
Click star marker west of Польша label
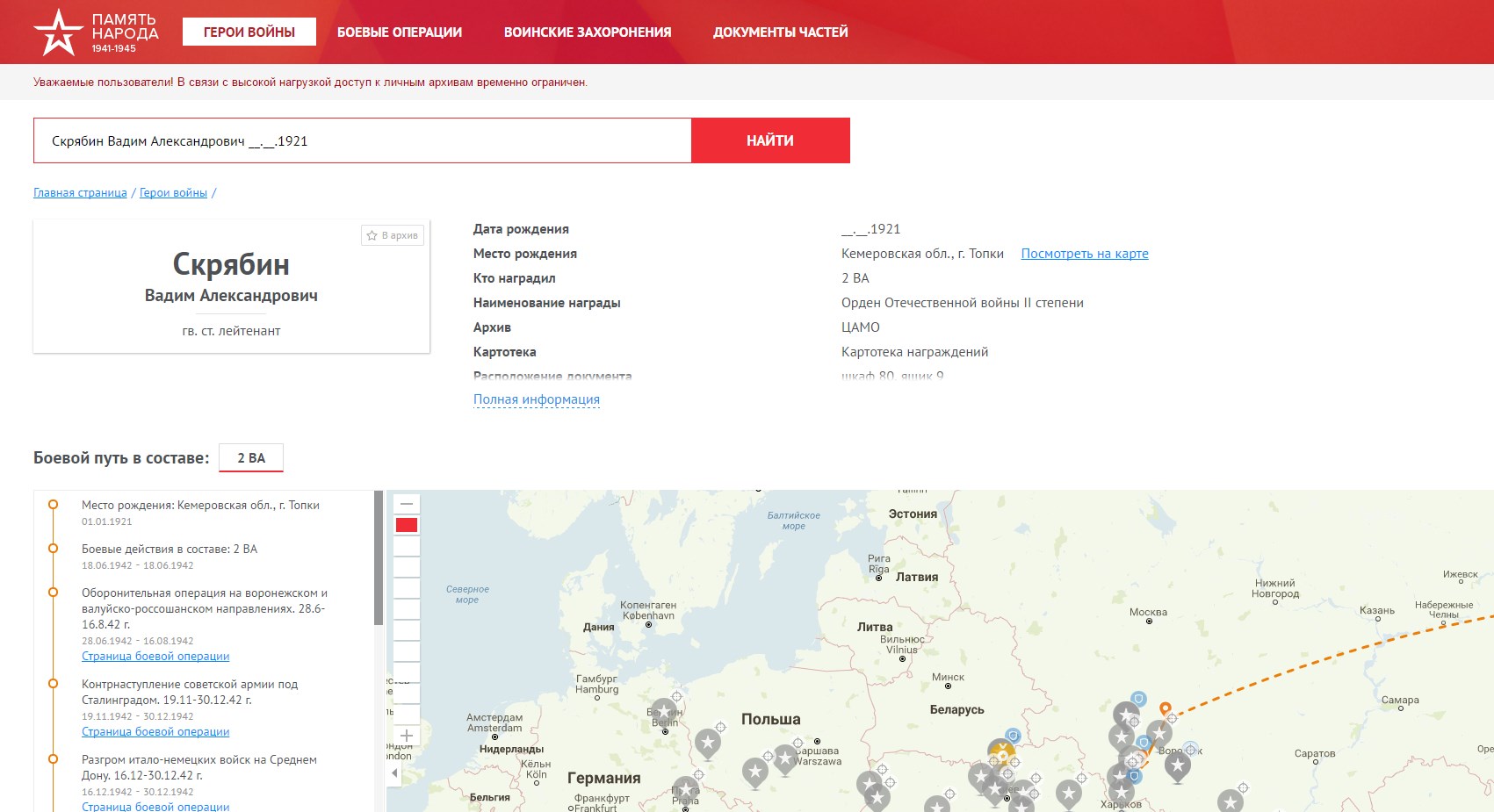(708, 744)
